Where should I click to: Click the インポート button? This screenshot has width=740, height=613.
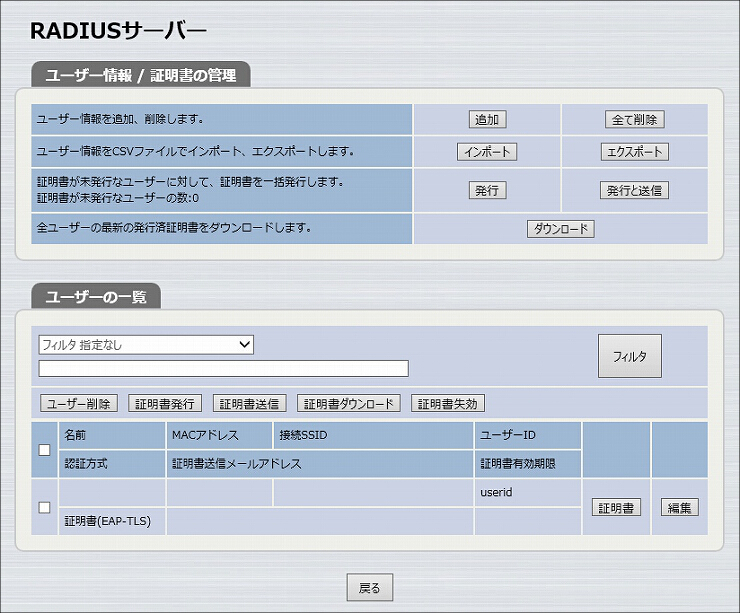487,152
